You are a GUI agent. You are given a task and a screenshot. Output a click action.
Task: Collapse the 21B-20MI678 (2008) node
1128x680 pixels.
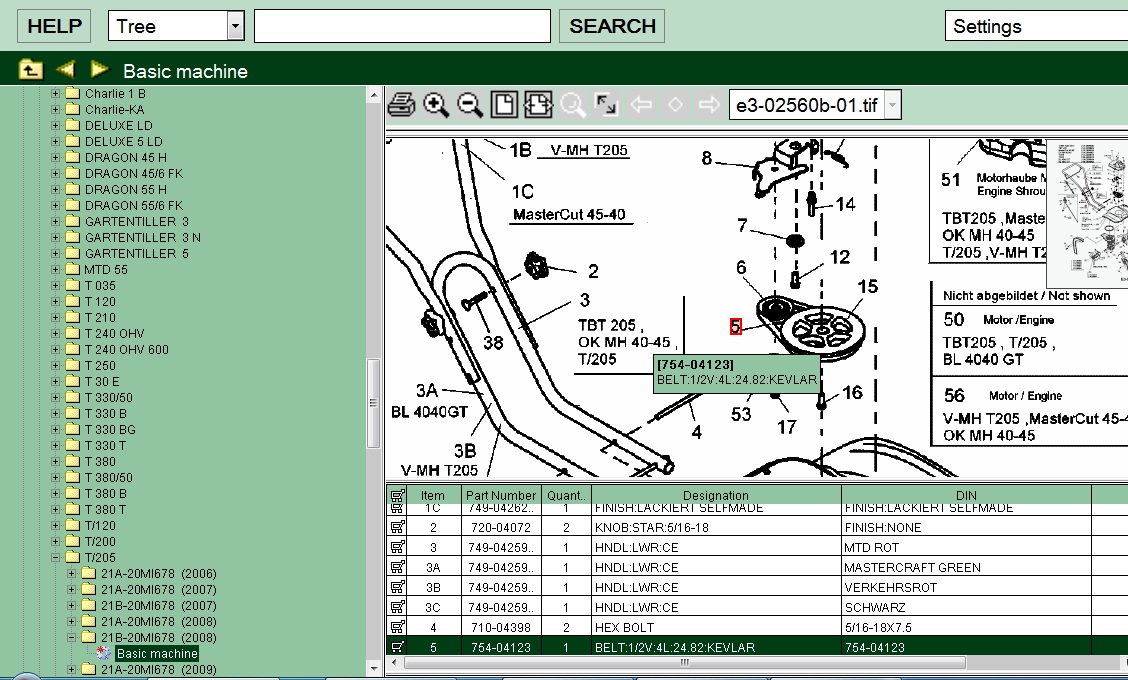tap(71, 638)
